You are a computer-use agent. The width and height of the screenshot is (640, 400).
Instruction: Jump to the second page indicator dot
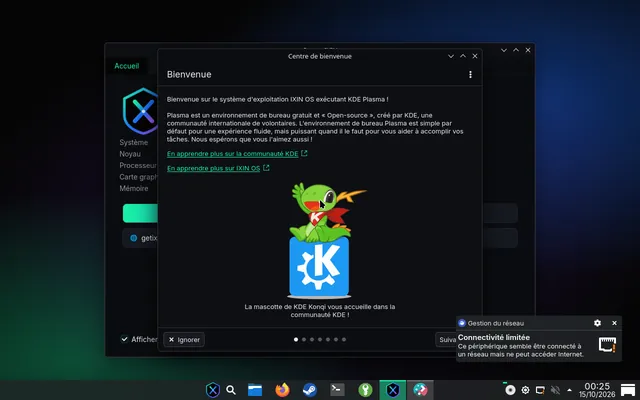(x=304, y=340)
